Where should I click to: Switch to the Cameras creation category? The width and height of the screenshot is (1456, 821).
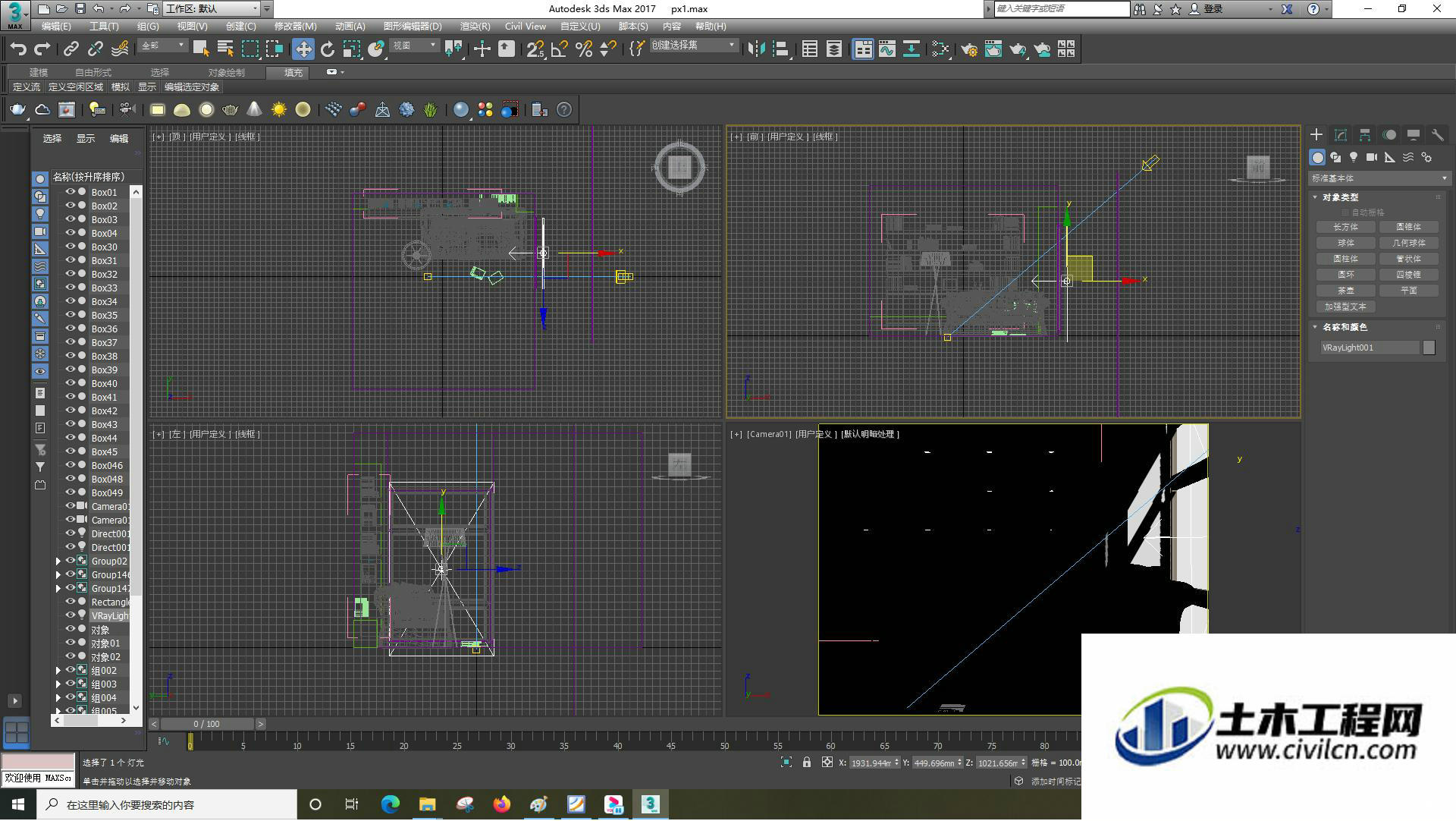tap(1372, 157)
